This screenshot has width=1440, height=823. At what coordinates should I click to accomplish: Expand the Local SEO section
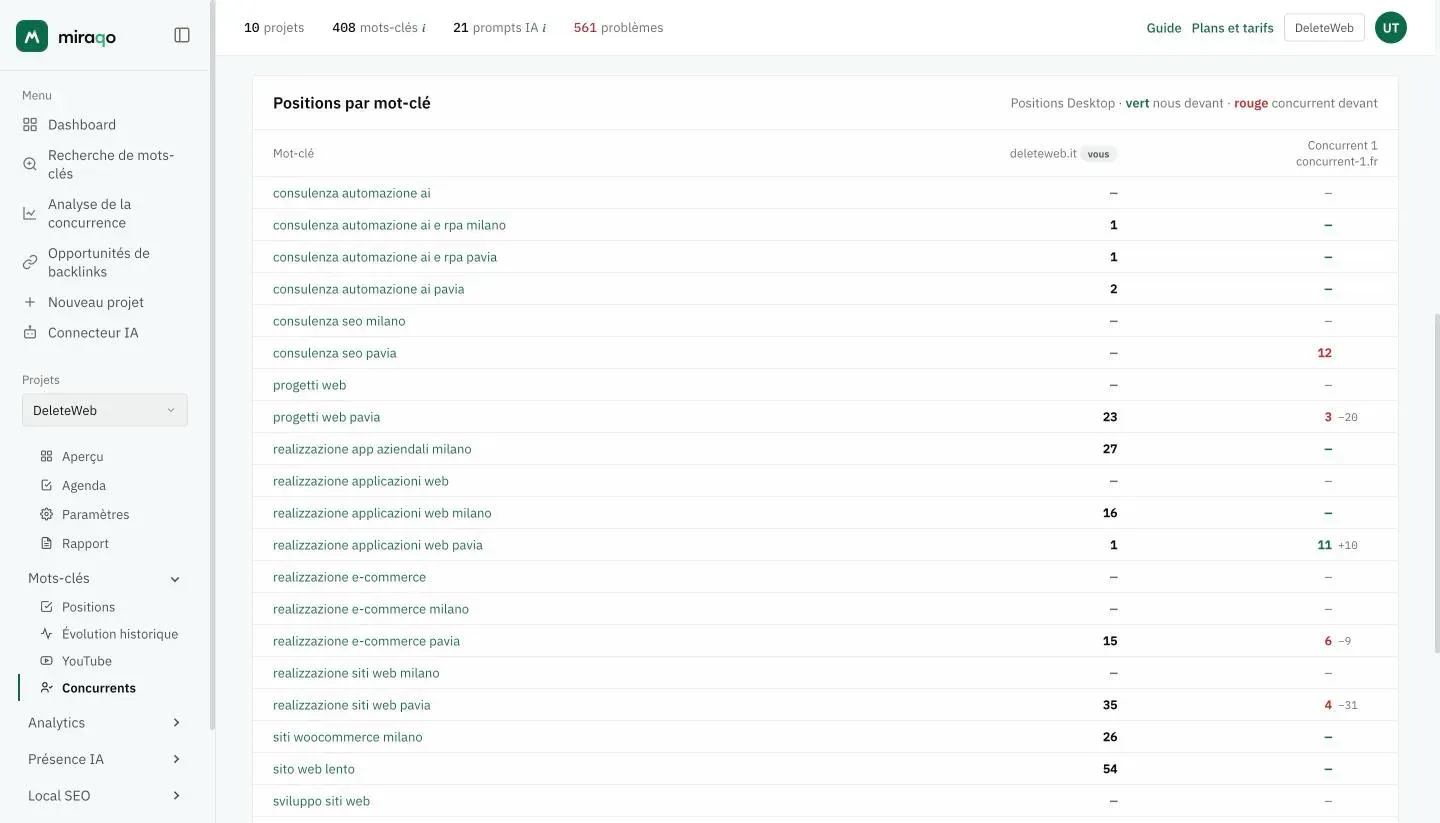(x=105, y=796)
